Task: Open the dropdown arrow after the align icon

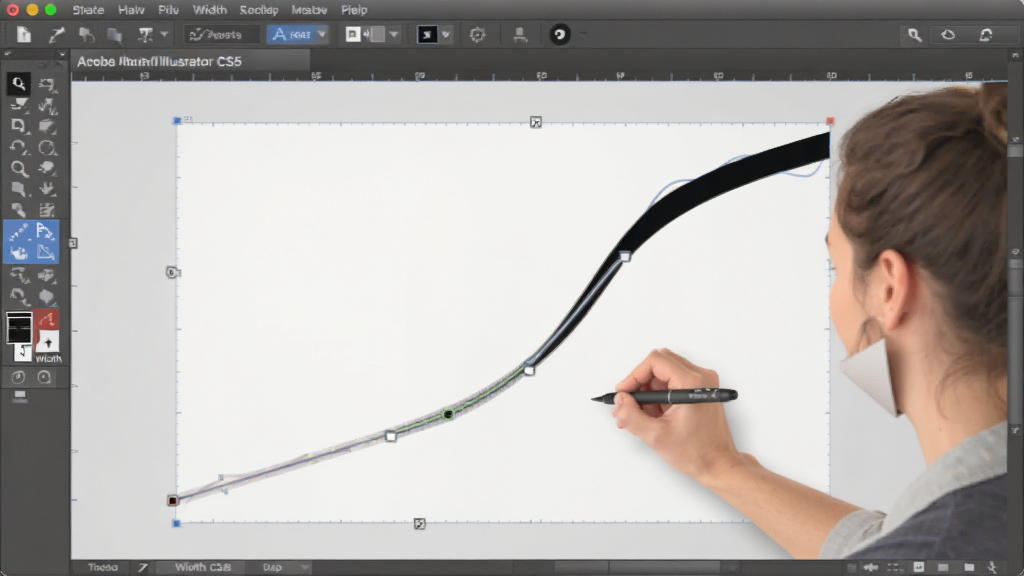Action: 164,35
